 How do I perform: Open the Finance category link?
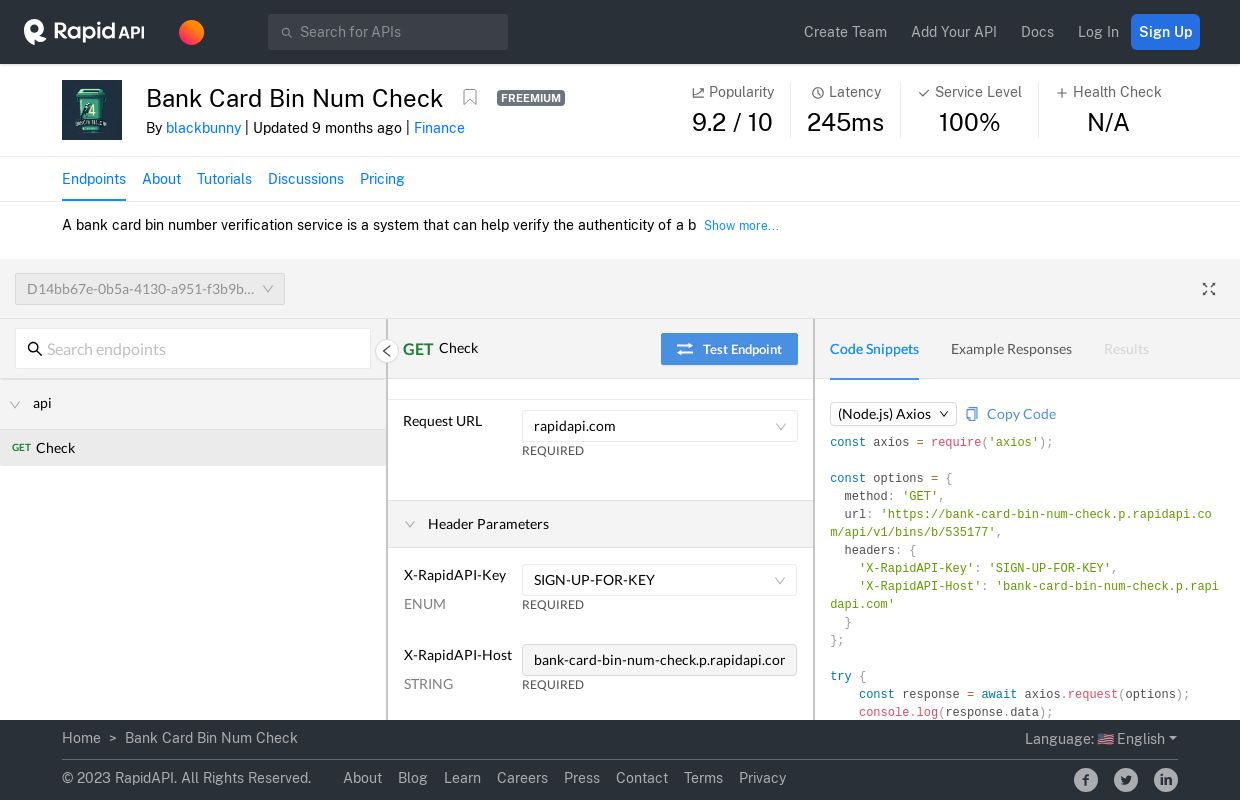click(x=439, y=128)
